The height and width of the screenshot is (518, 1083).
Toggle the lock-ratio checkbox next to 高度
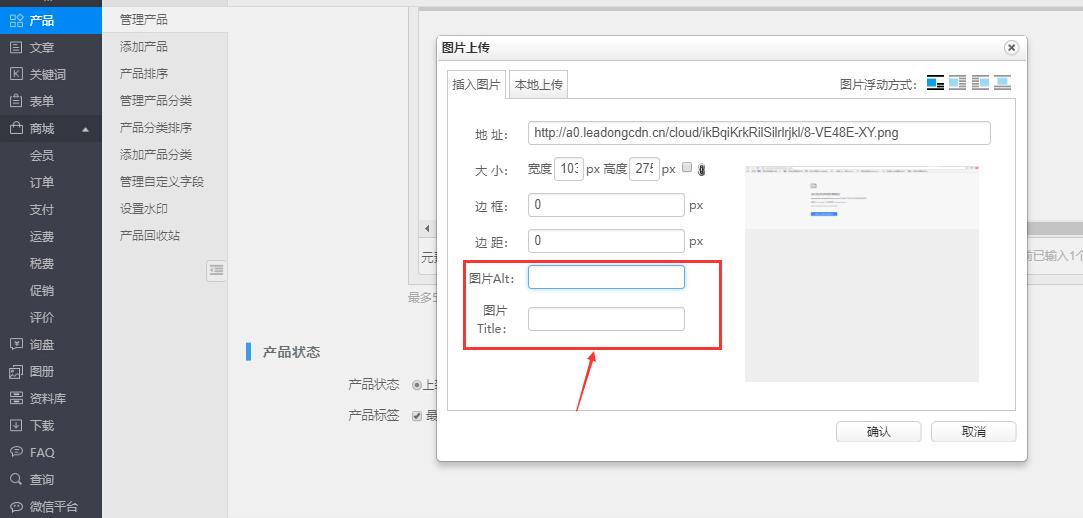pyautogui.click(x=686, y=168)
